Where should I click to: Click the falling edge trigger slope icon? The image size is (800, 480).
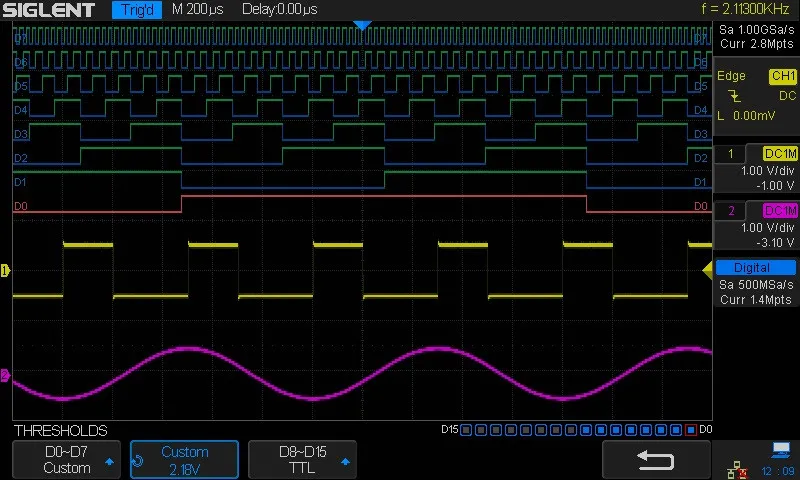[734, 95]
